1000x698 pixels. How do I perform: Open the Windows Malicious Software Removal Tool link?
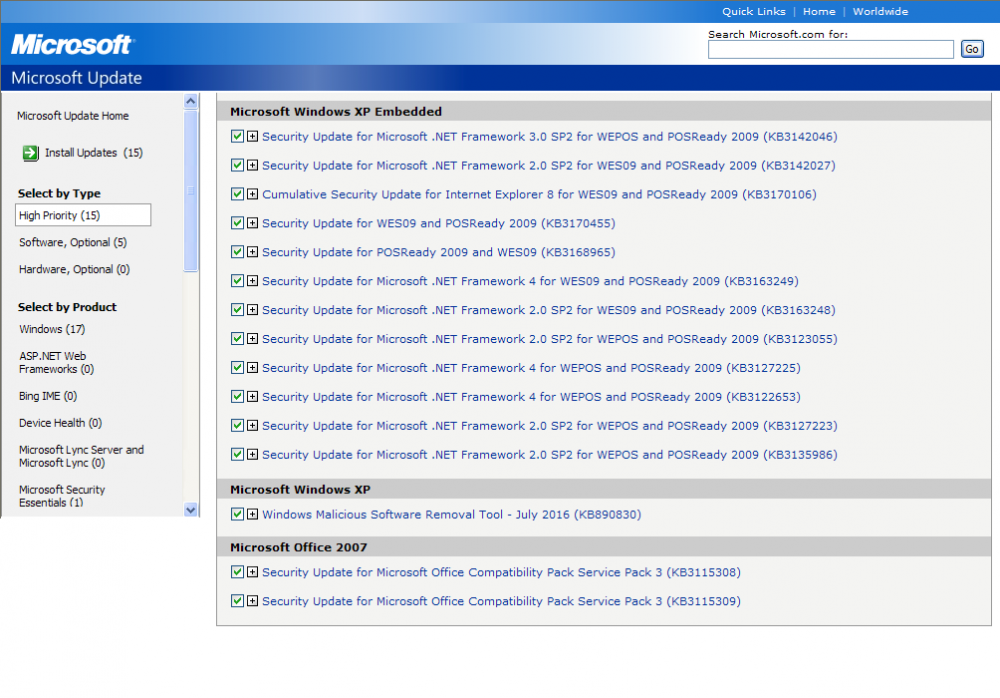(x=452, y=514)
